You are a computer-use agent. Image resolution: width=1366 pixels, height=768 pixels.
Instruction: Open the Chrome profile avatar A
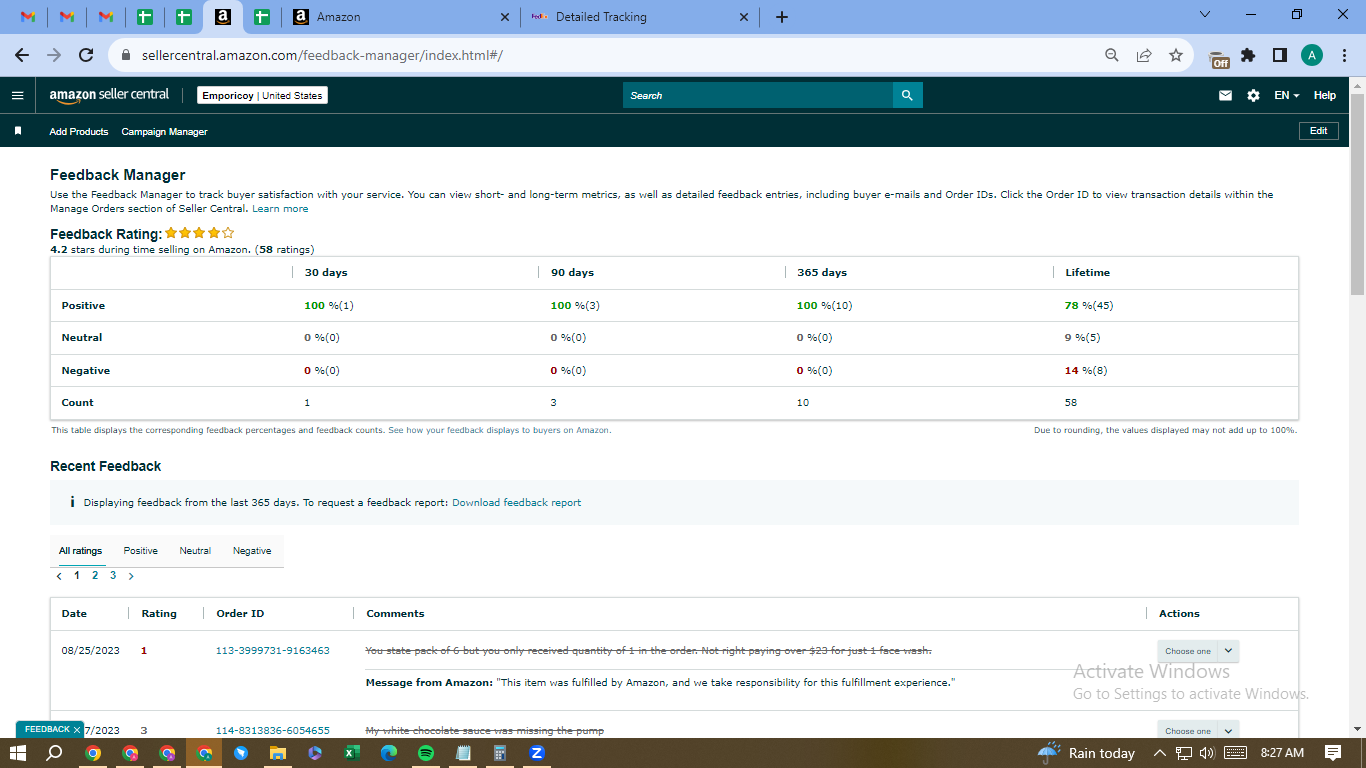point(1312,55)
